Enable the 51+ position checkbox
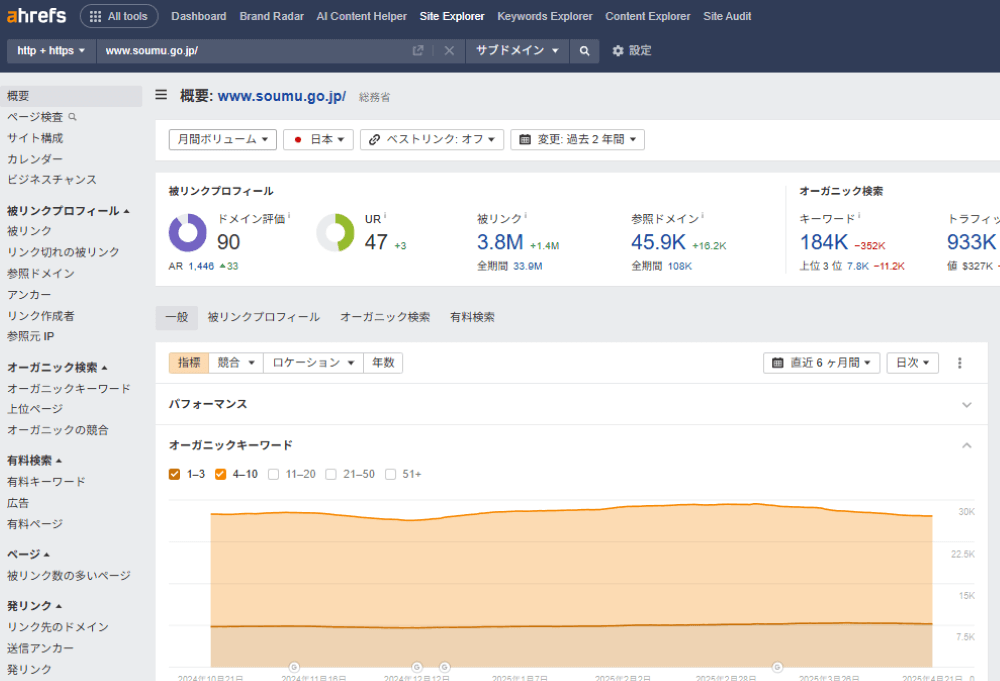This screenshot has width=1000, height=681. [390, 474]
